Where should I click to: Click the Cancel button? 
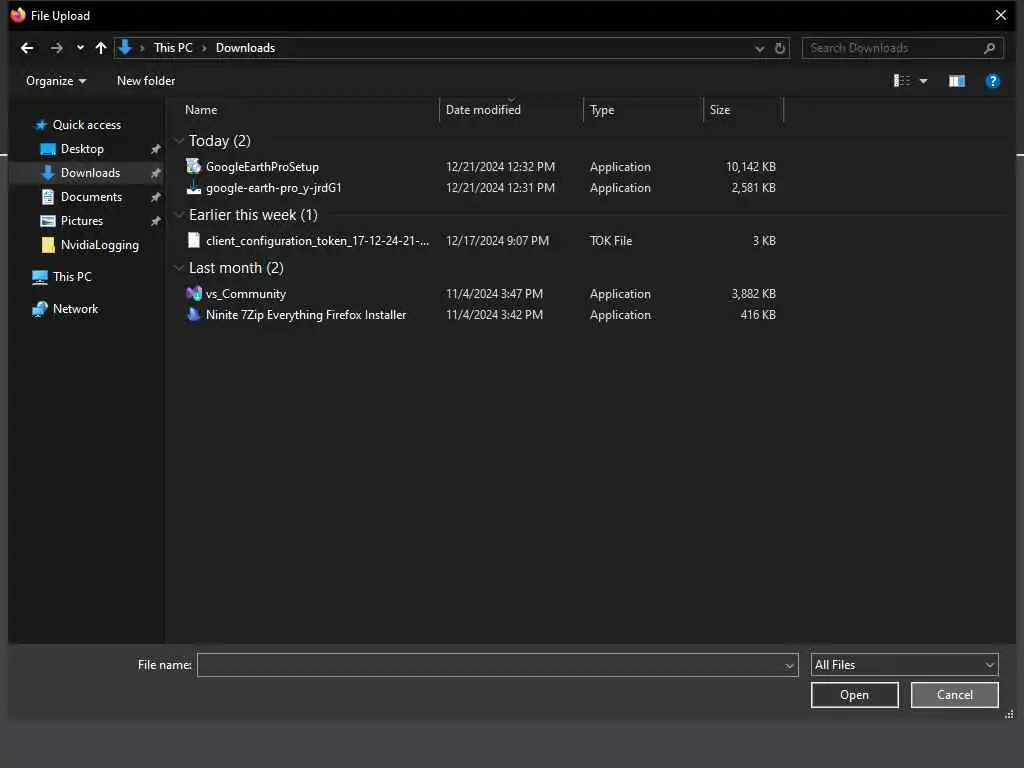[954, 695]
